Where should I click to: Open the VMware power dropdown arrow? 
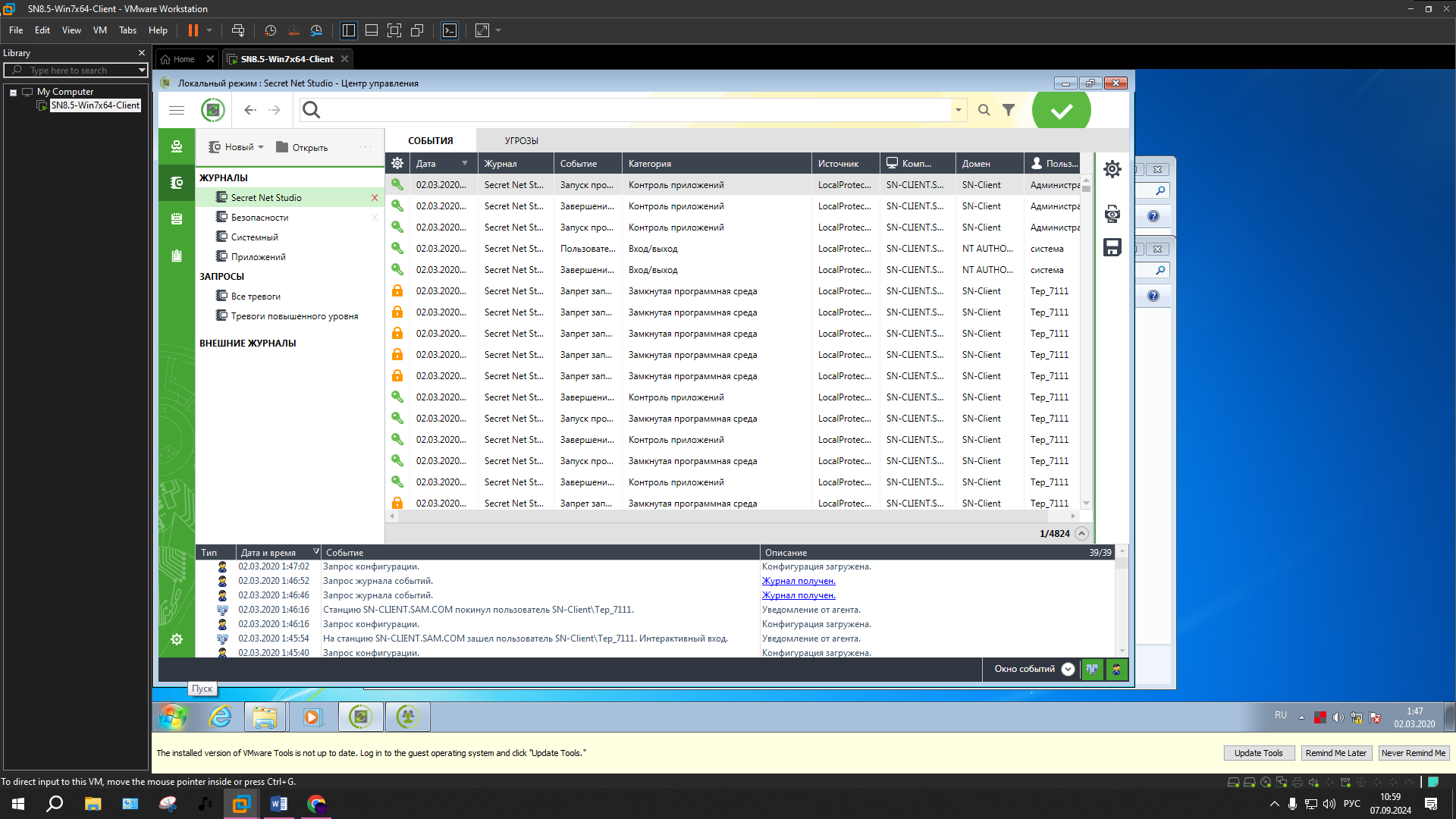209,30
